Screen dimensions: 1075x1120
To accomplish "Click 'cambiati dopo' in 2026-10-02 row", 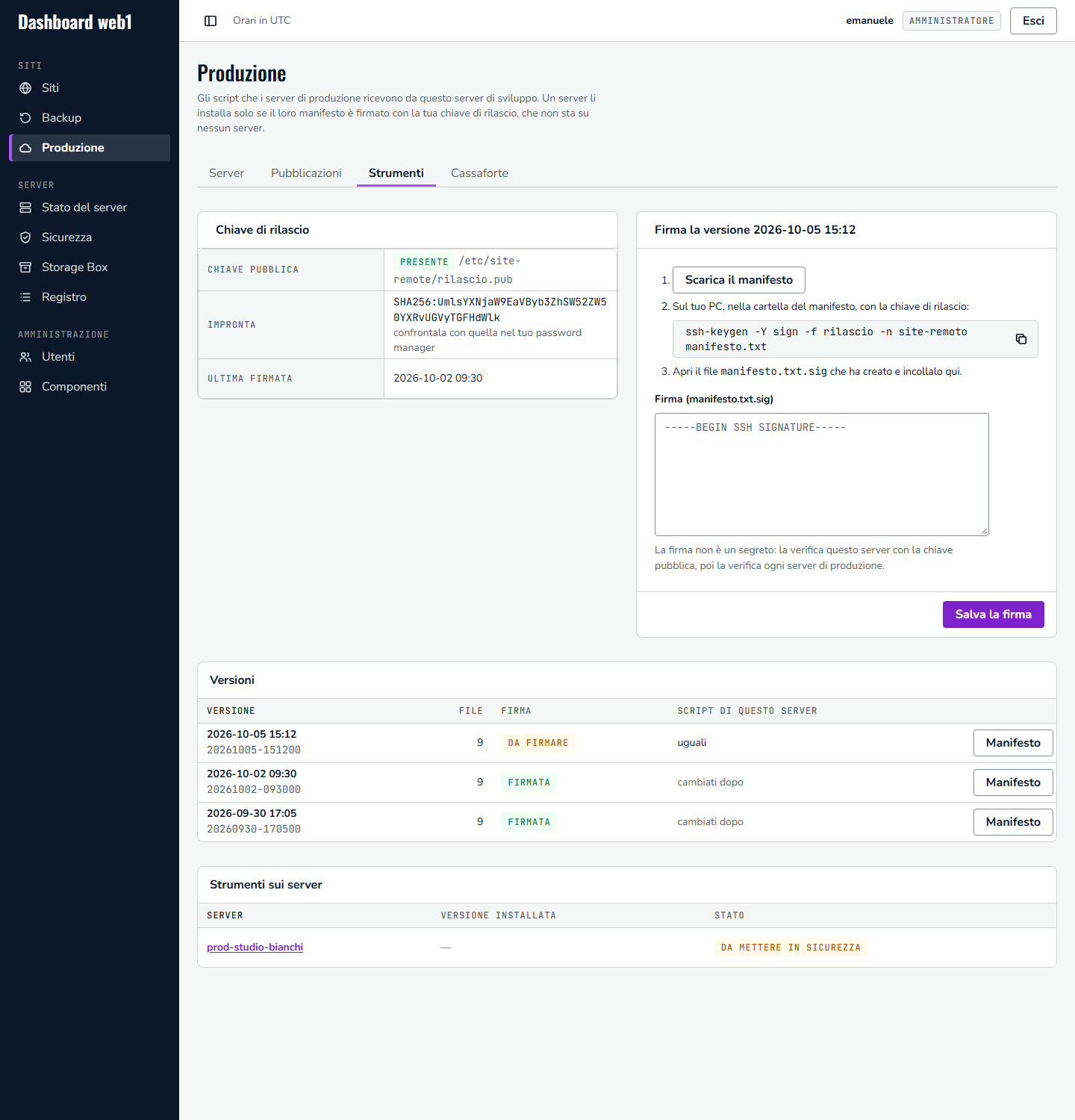I will click(710, 783).
